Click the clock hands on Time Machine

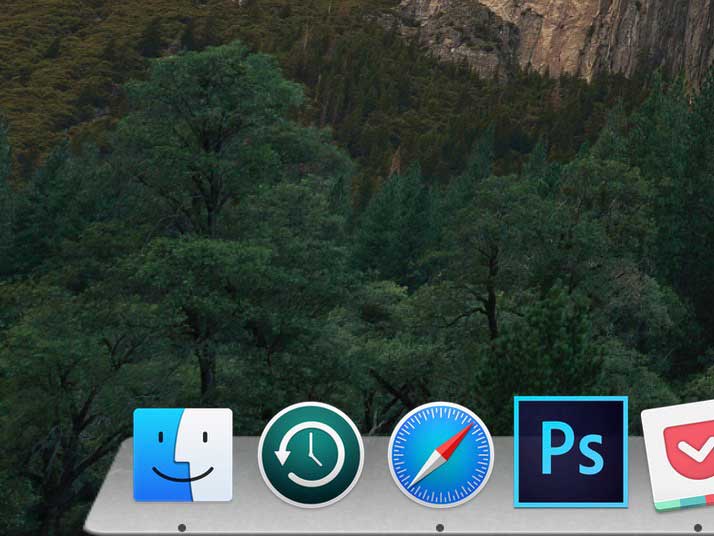[x=315, y=449]
